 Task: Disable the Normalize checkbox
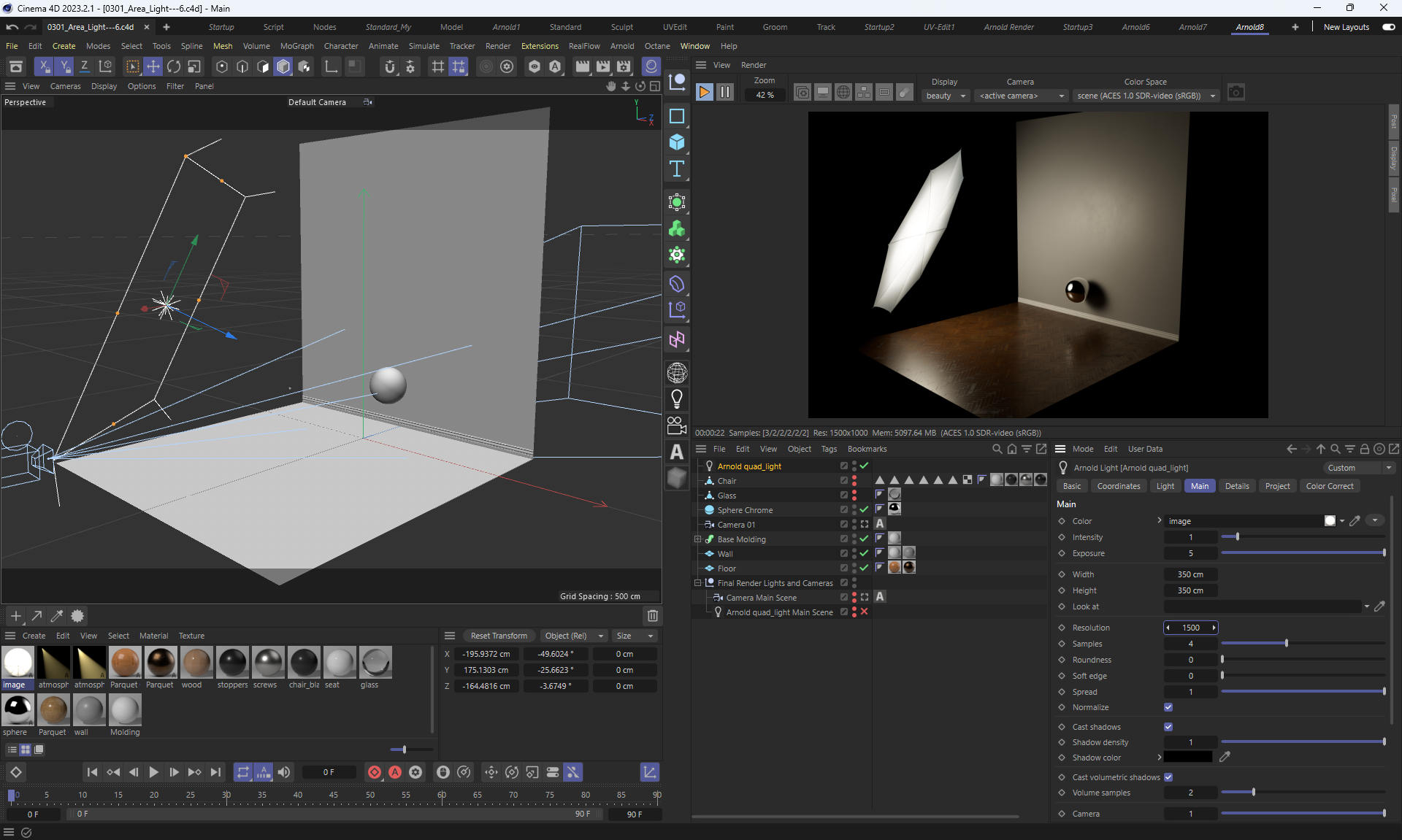[x=1168, y=707]
